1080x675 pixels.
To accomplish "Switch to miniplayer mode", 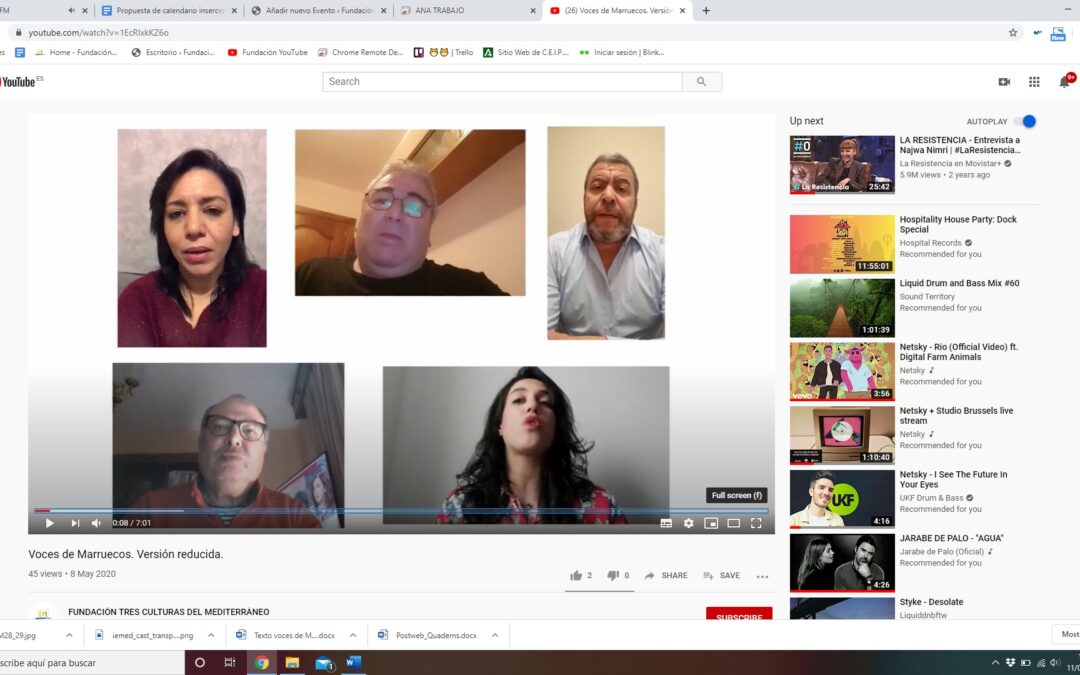I will [x=711, y=523].
